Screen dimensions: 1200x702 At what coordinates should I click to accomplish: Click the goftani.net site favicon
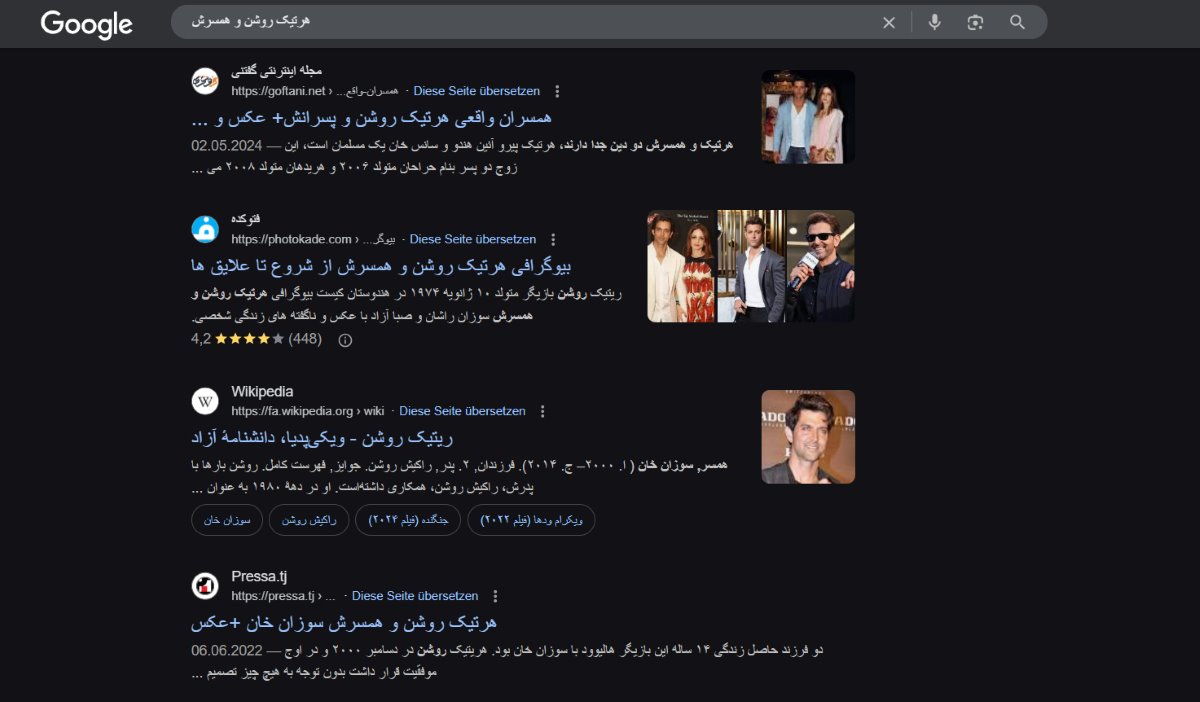(x=205, y=81)
